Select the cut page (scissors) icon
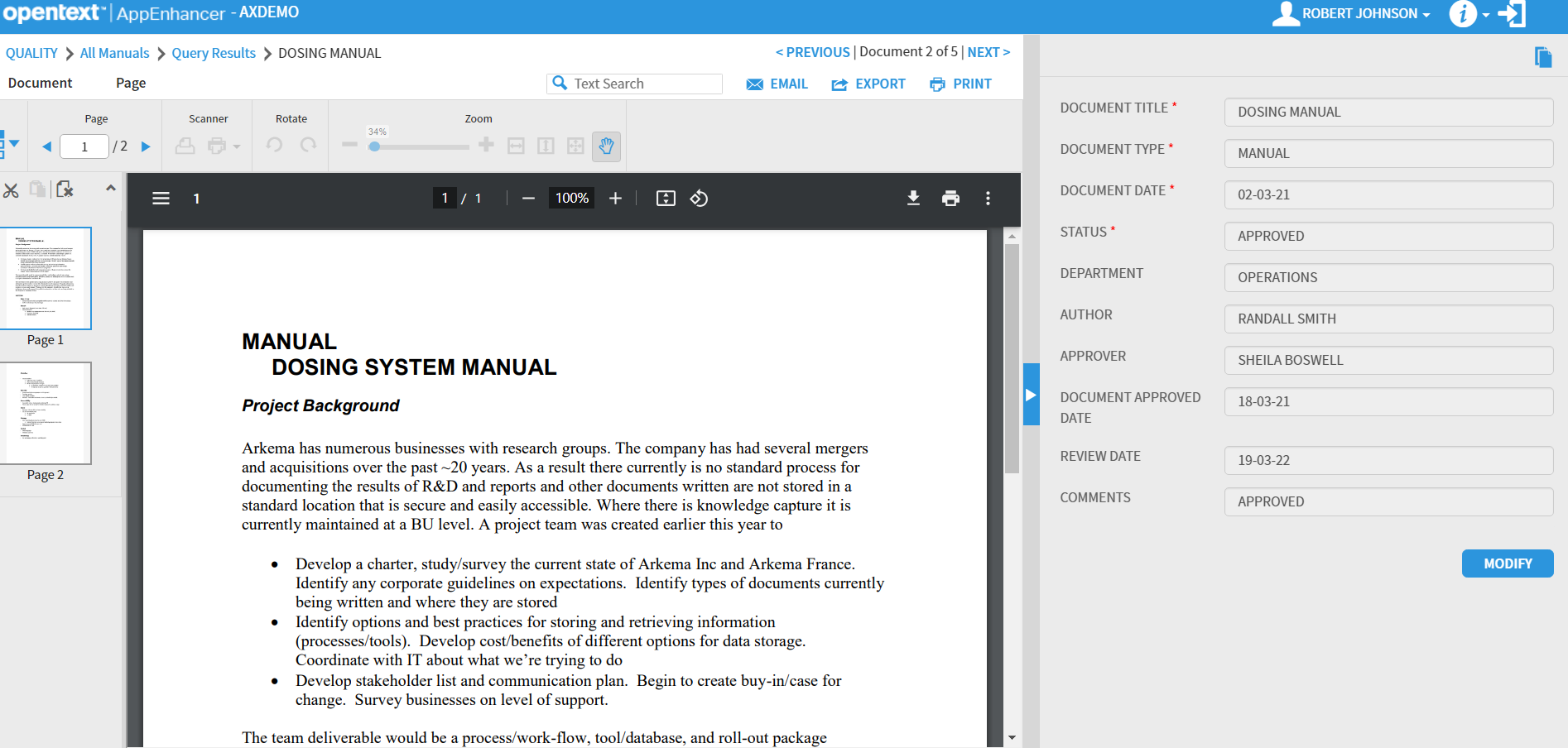Image resolution: width=1568 pixels, height=748 pixels. [x=12, y=190]
